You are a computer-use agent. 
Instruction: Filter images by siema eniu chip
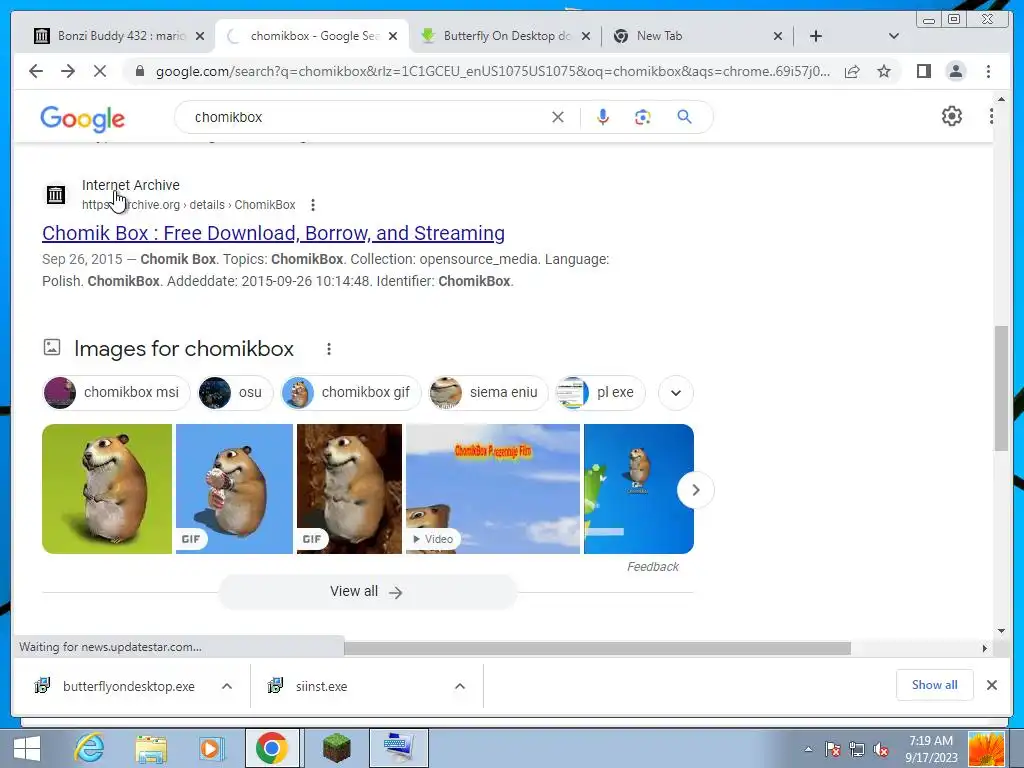point(488,392)
